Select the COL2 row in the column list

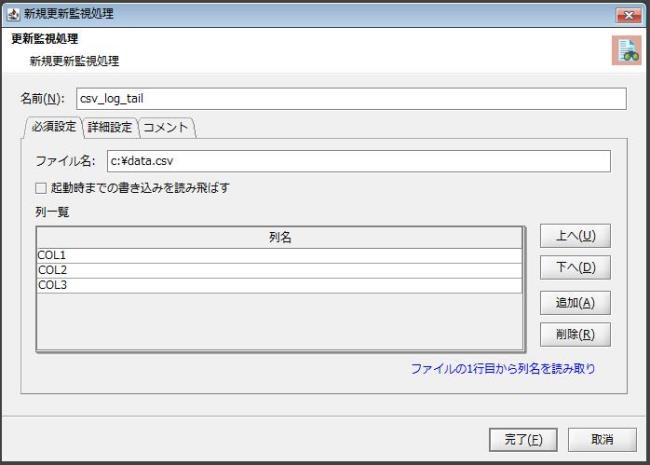279,270
